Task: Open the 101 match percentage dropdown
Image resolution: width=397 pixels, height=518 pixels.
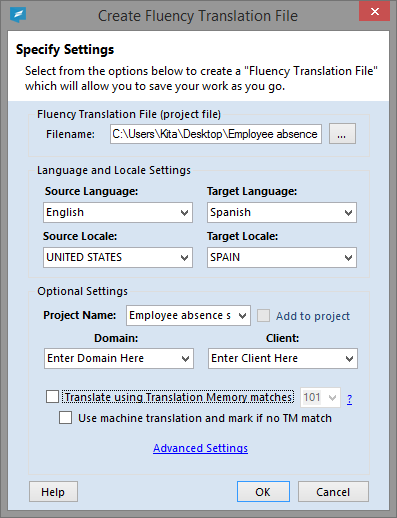Action: pos(320,397)
